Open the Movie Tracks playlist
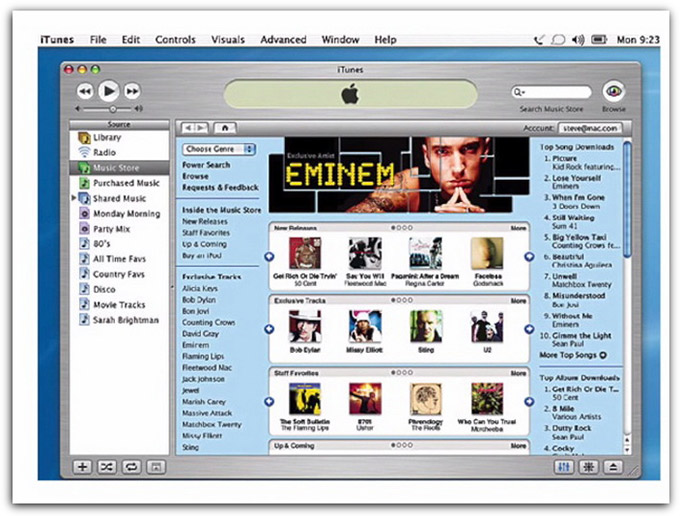Viewport: 680px width, 516px height. click(x=119, y=305)
